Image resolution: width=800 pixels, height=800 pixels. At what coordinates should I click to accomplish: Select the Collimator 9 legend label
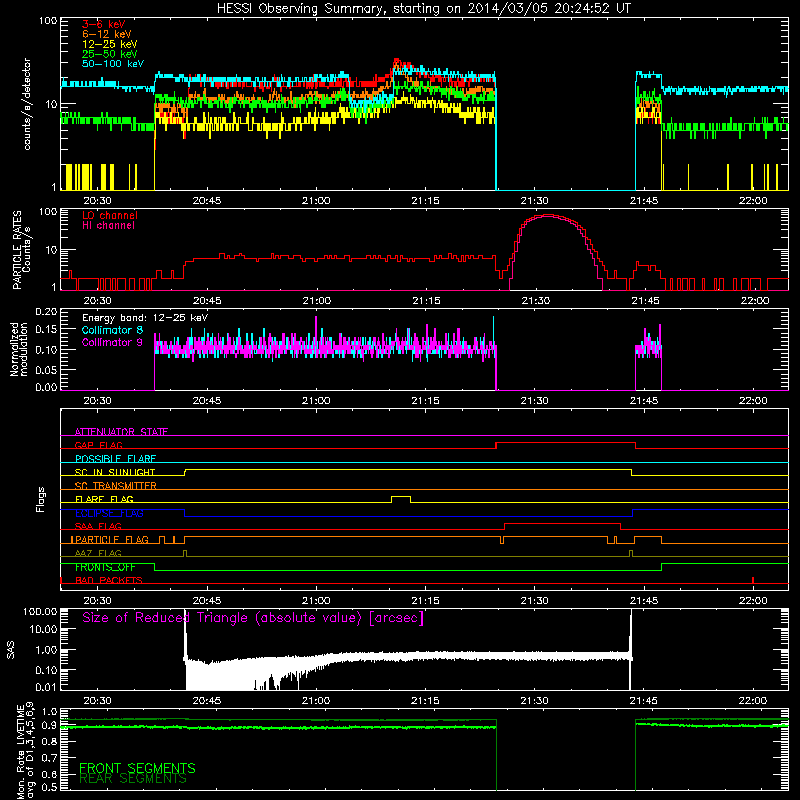point(112,342)
